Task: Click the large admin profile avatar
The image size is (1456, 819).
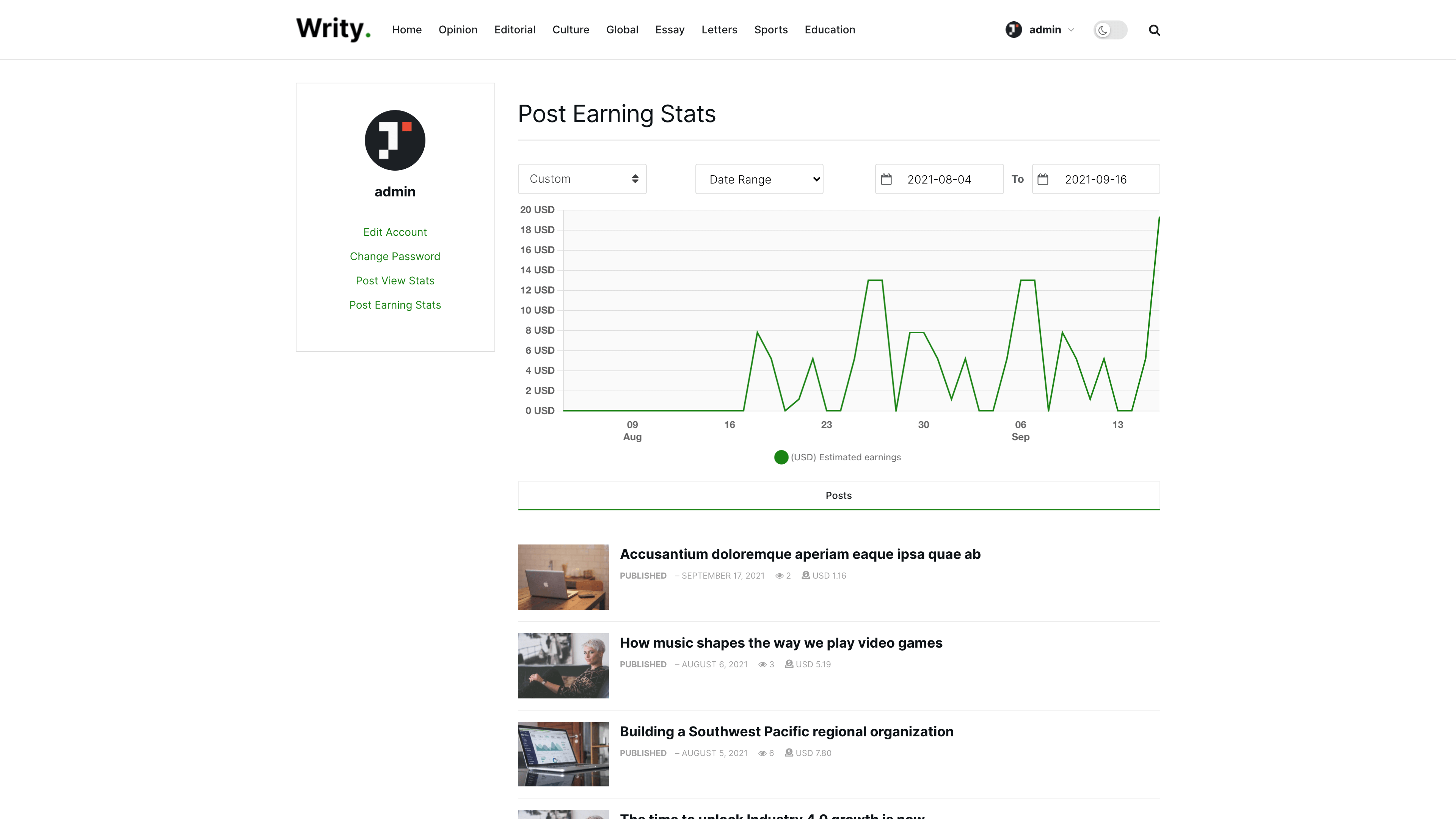Action: pyautogui.click(x=394, y=140)
